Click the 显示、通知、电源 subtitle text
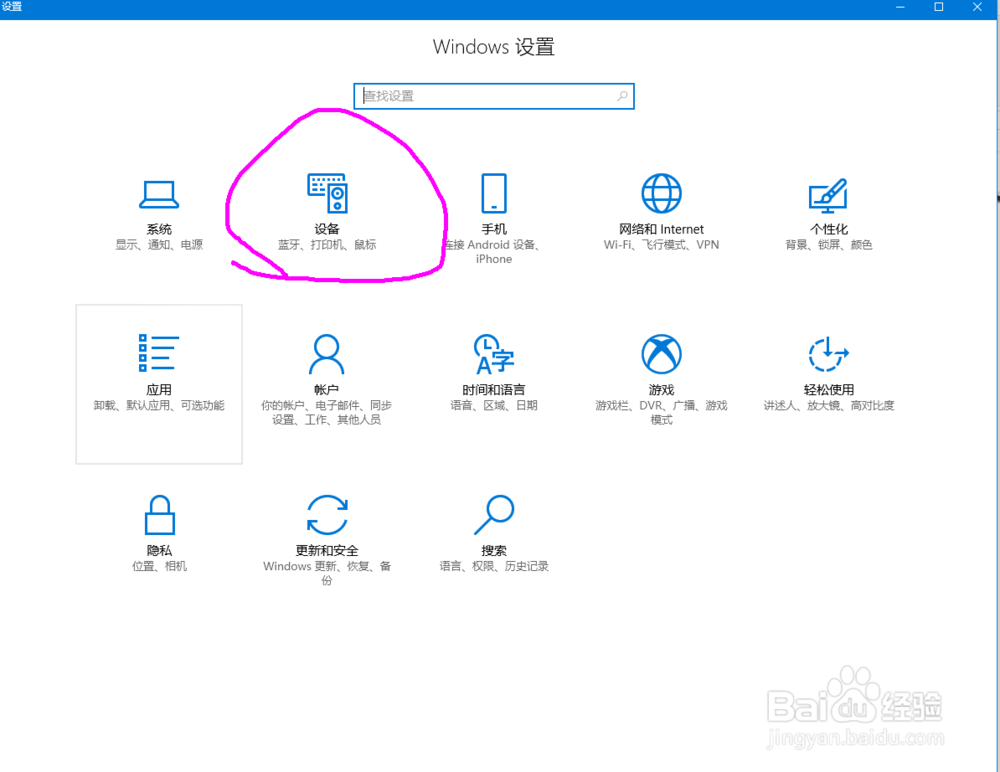The height and width of the screenshot is (772, 1000). tap(159, 244)
